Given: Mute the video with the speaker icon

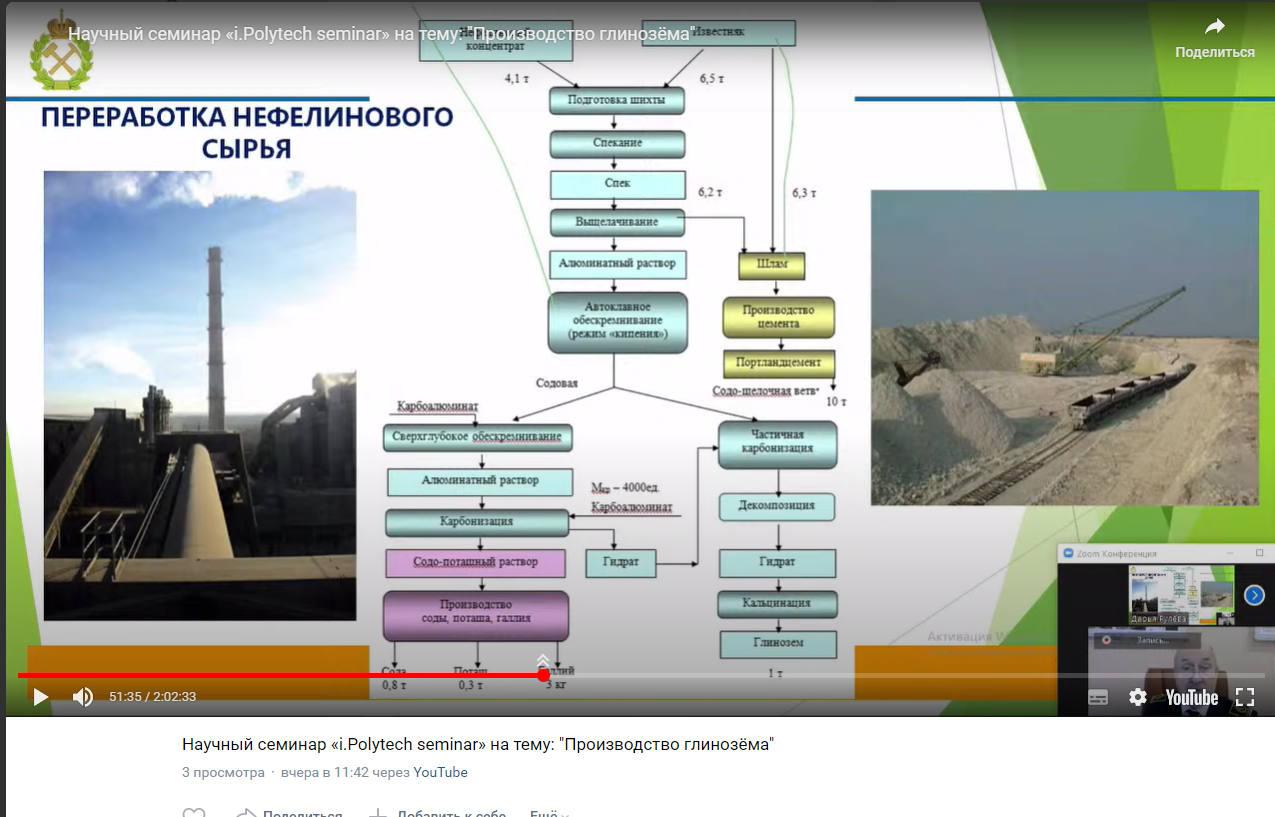Looking at the screenshot, I should [x=83, y=697].
